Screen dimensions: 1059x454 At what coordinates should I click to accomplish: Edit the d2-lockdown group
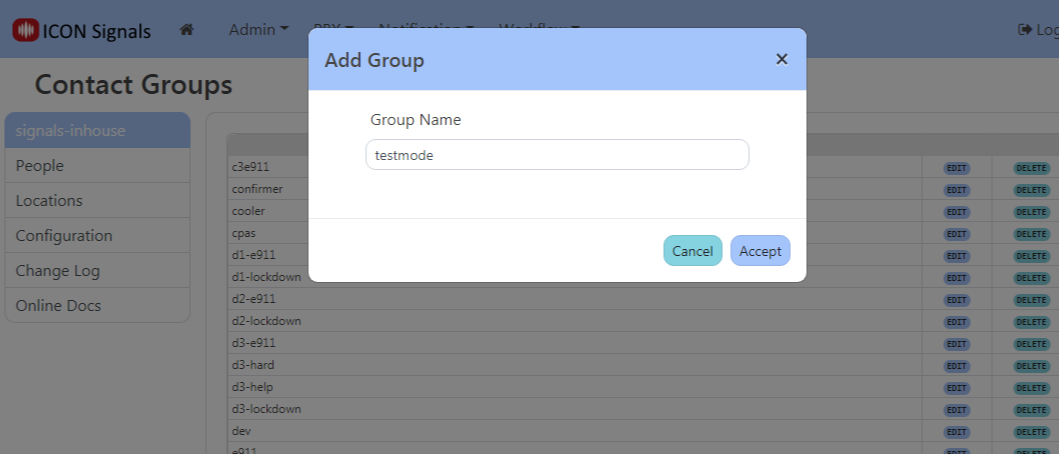[x=956, y=322]
